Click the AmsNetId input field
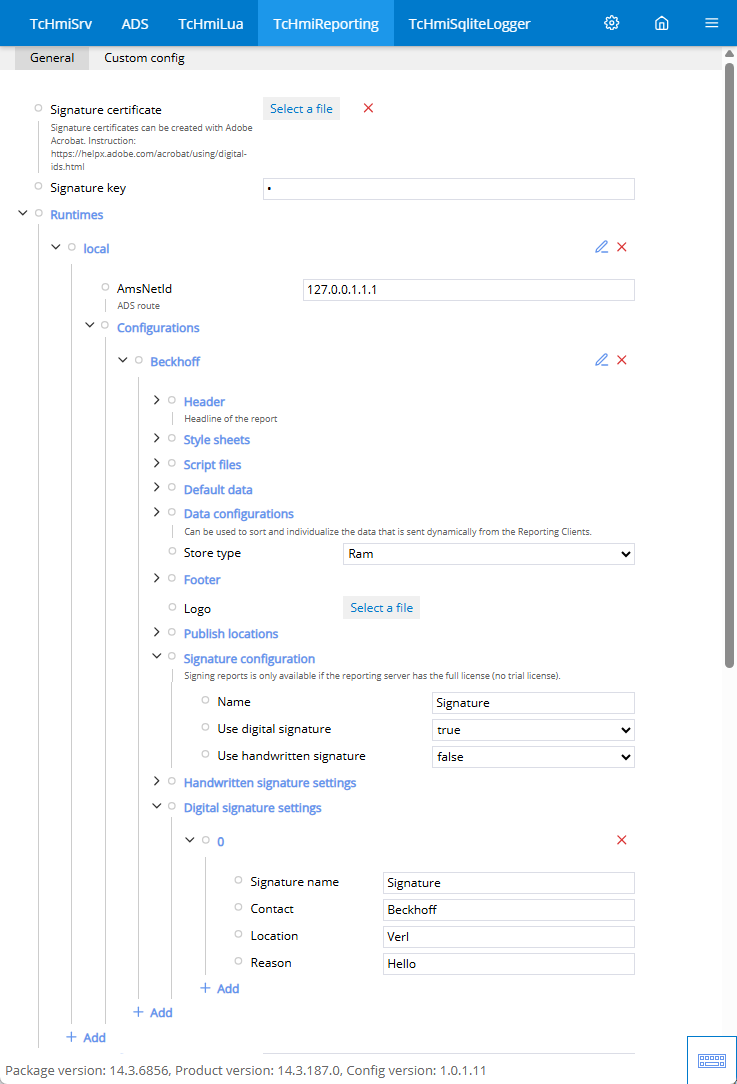This screenshot has height=1084, width=737. (x=468, y=289)
